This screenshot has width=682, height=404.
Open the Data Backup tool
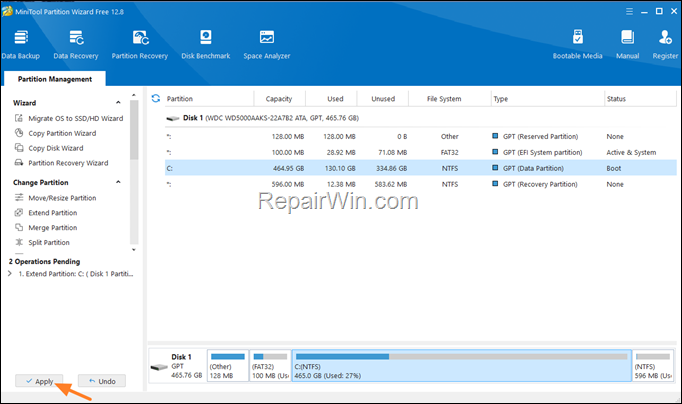pos(20,44)
